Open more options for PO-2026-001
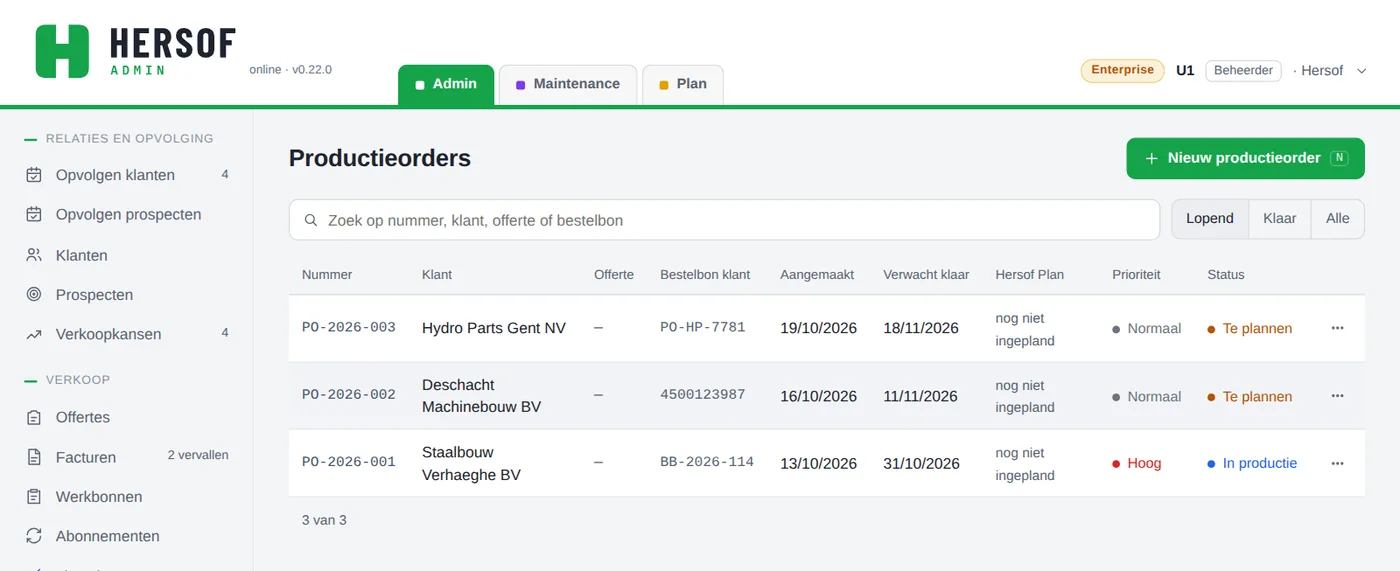 tap(1337, 463)
